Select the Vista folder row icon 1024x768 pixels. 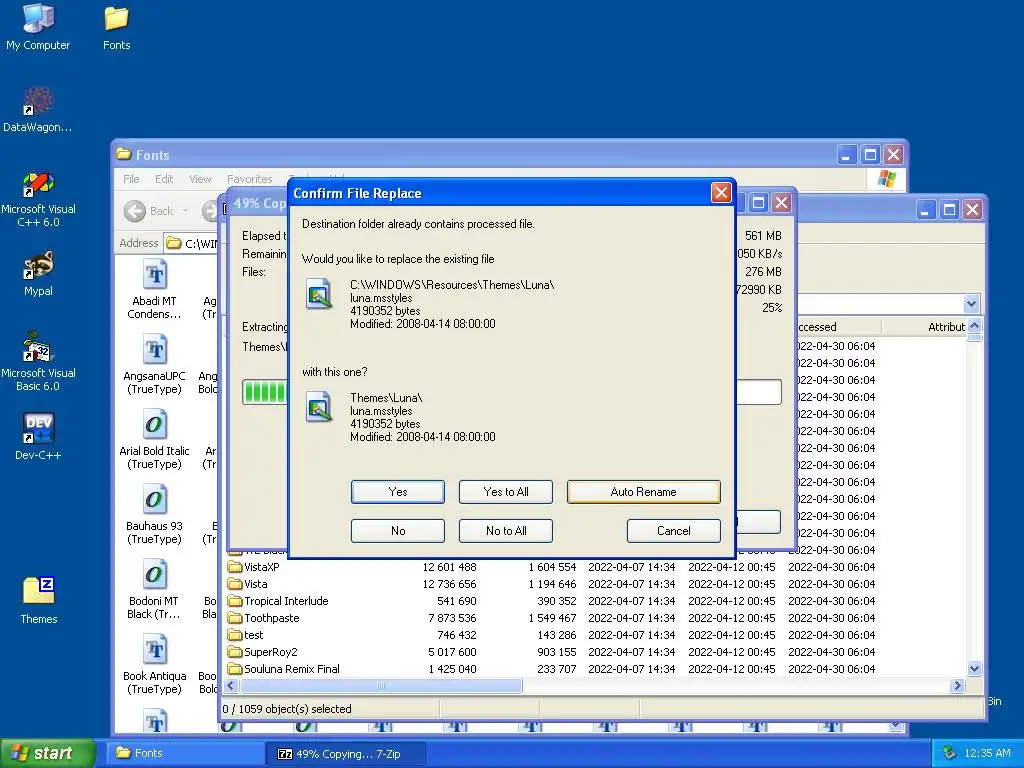(x=234, y=584)
